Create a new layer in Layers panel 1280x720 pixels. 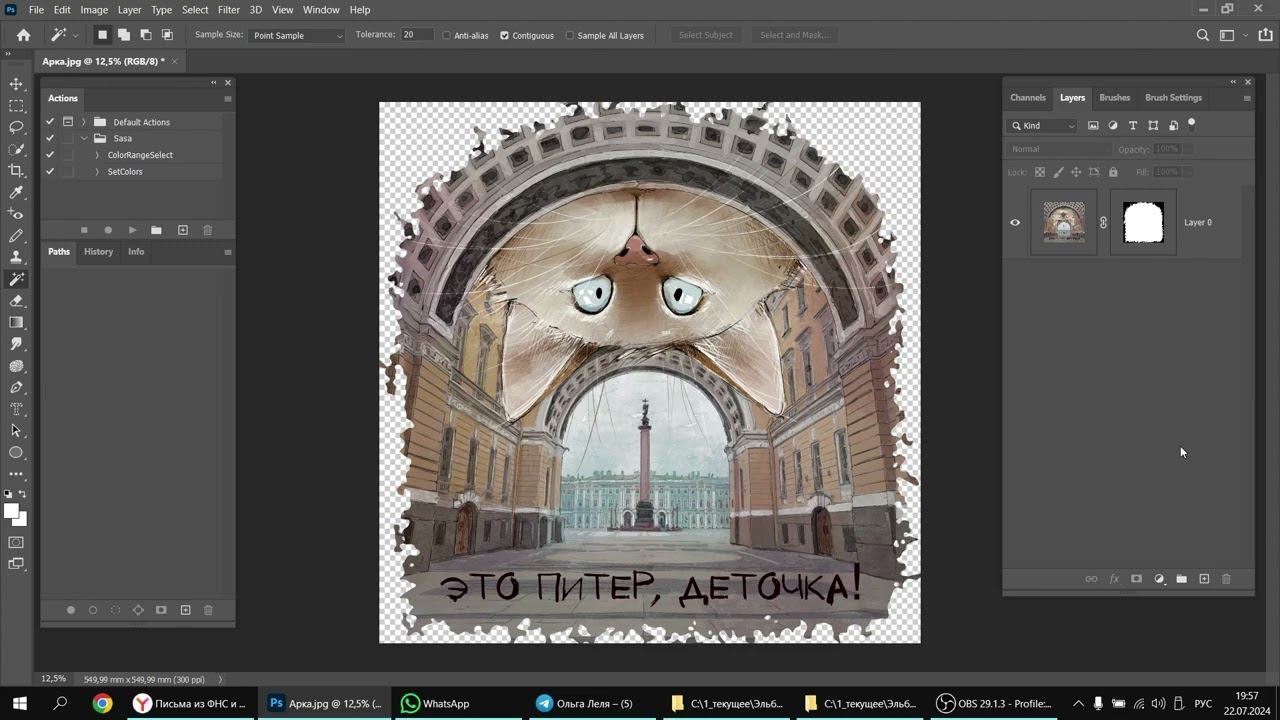[x=1204, y=579]
